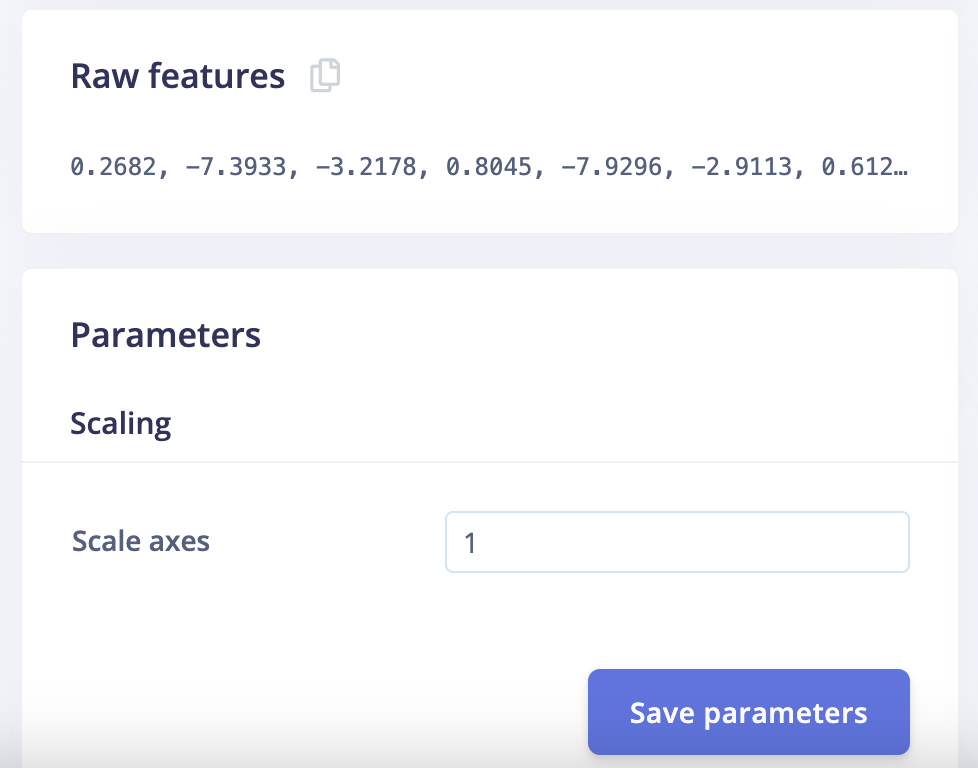
Task: Click the truncated value 0.612… at the end
Action: (864, 167)
